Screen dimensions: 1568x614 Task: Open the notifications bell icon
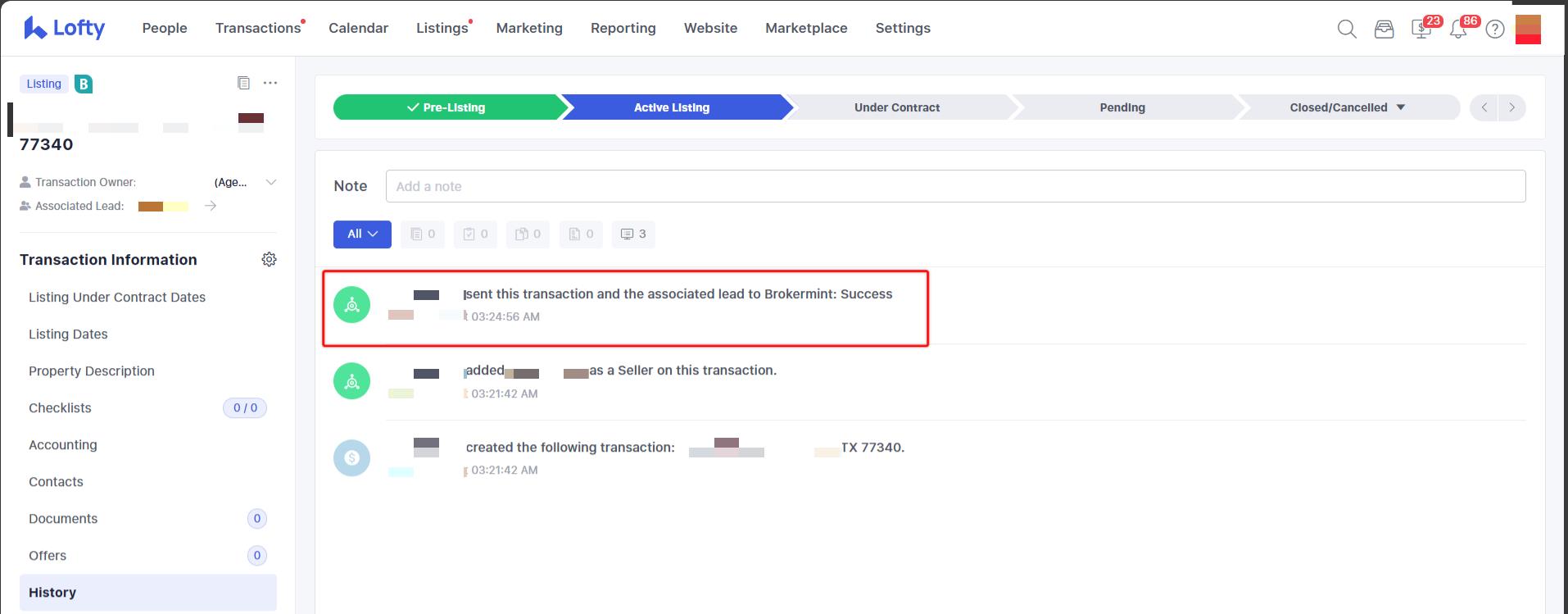1457,30
